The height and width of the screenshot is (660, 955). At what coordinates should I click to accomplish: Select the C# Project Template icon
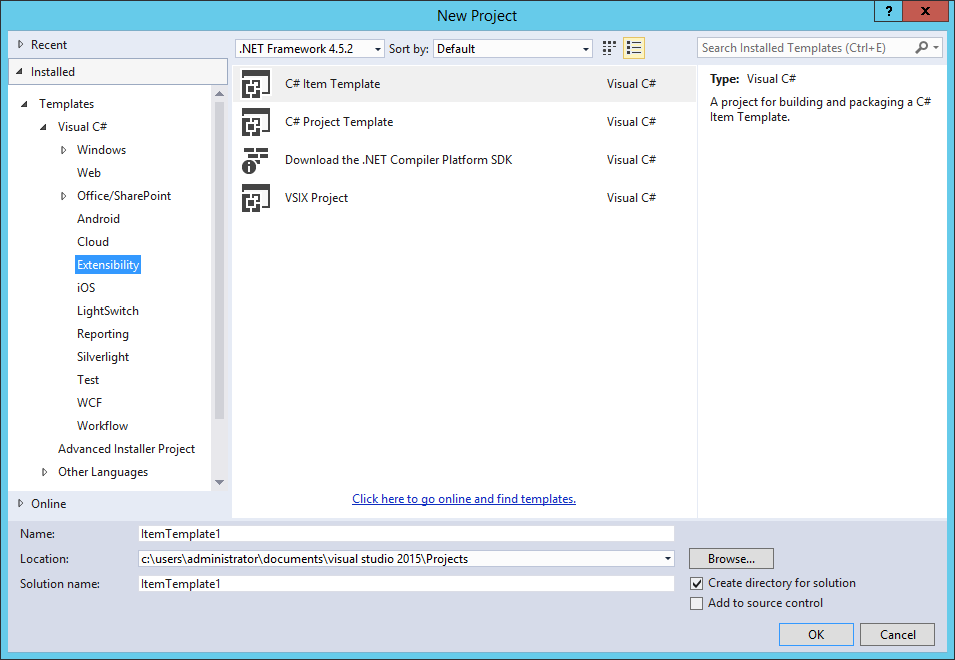pos(256,122)
